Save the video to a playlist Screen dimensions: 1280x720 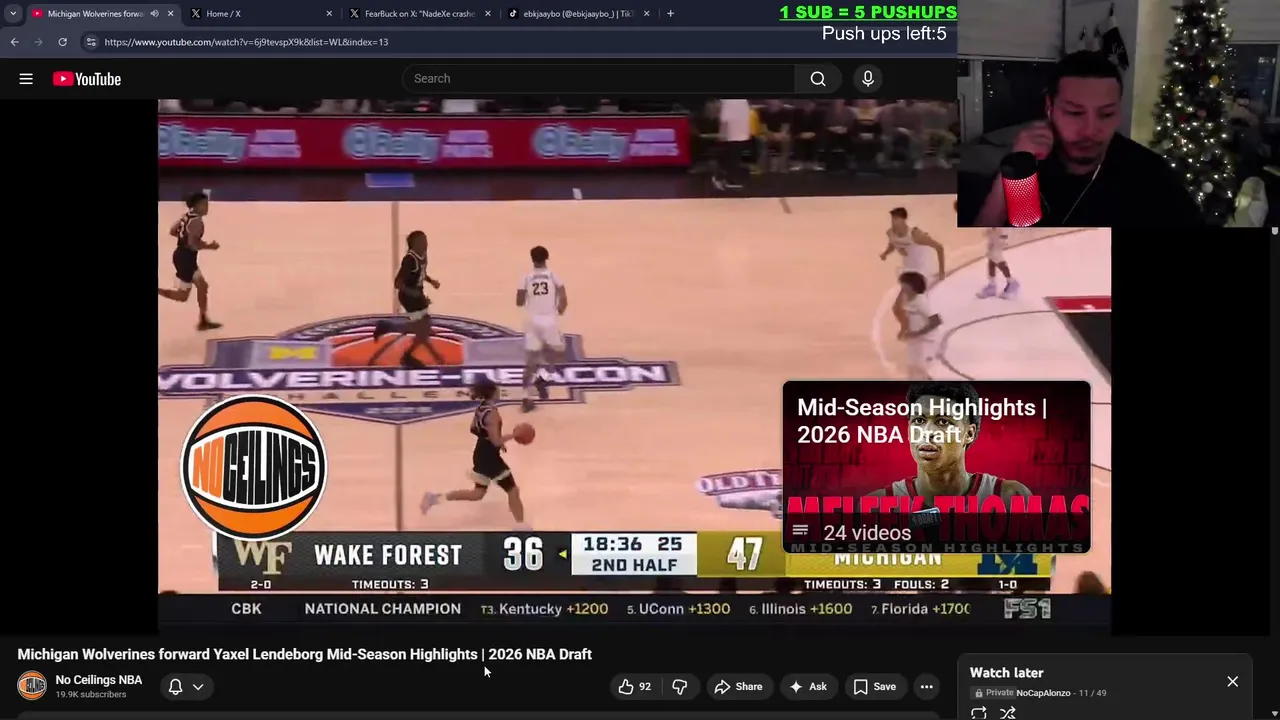tap(875, 687)
